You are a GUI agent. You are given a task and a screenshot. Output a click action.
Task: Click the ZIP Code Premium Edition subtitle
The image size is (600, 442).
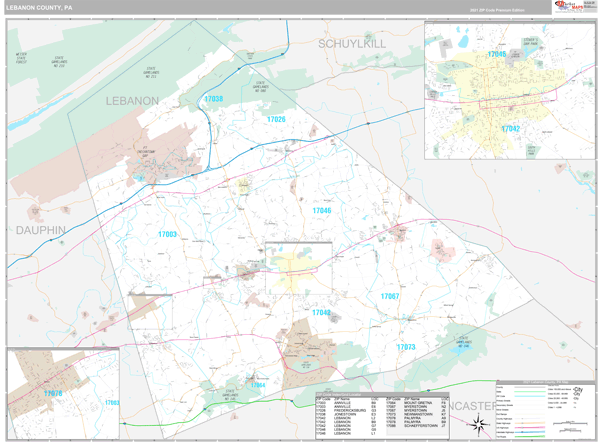click(496, 10)
